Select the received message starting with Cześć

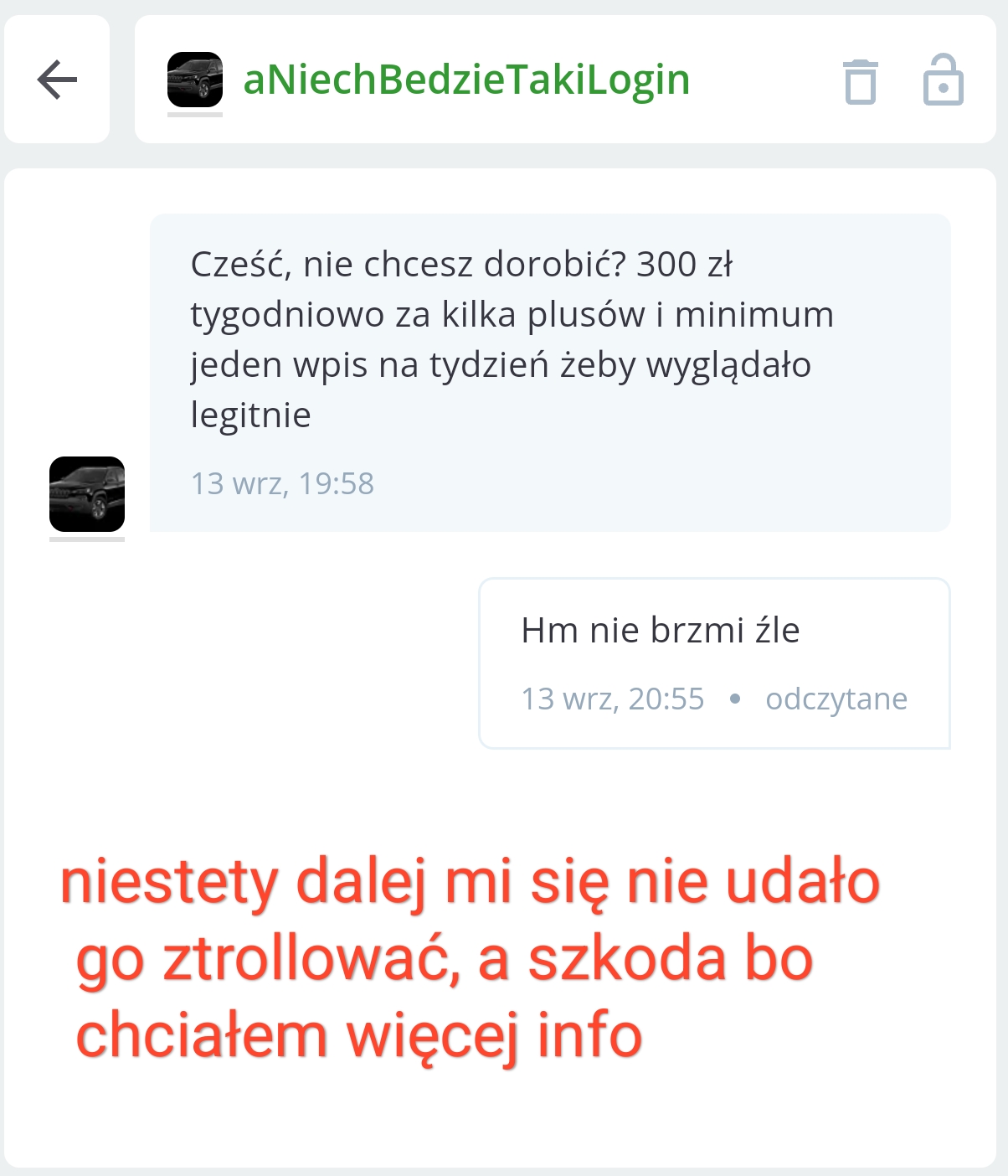tap(550, 373)
